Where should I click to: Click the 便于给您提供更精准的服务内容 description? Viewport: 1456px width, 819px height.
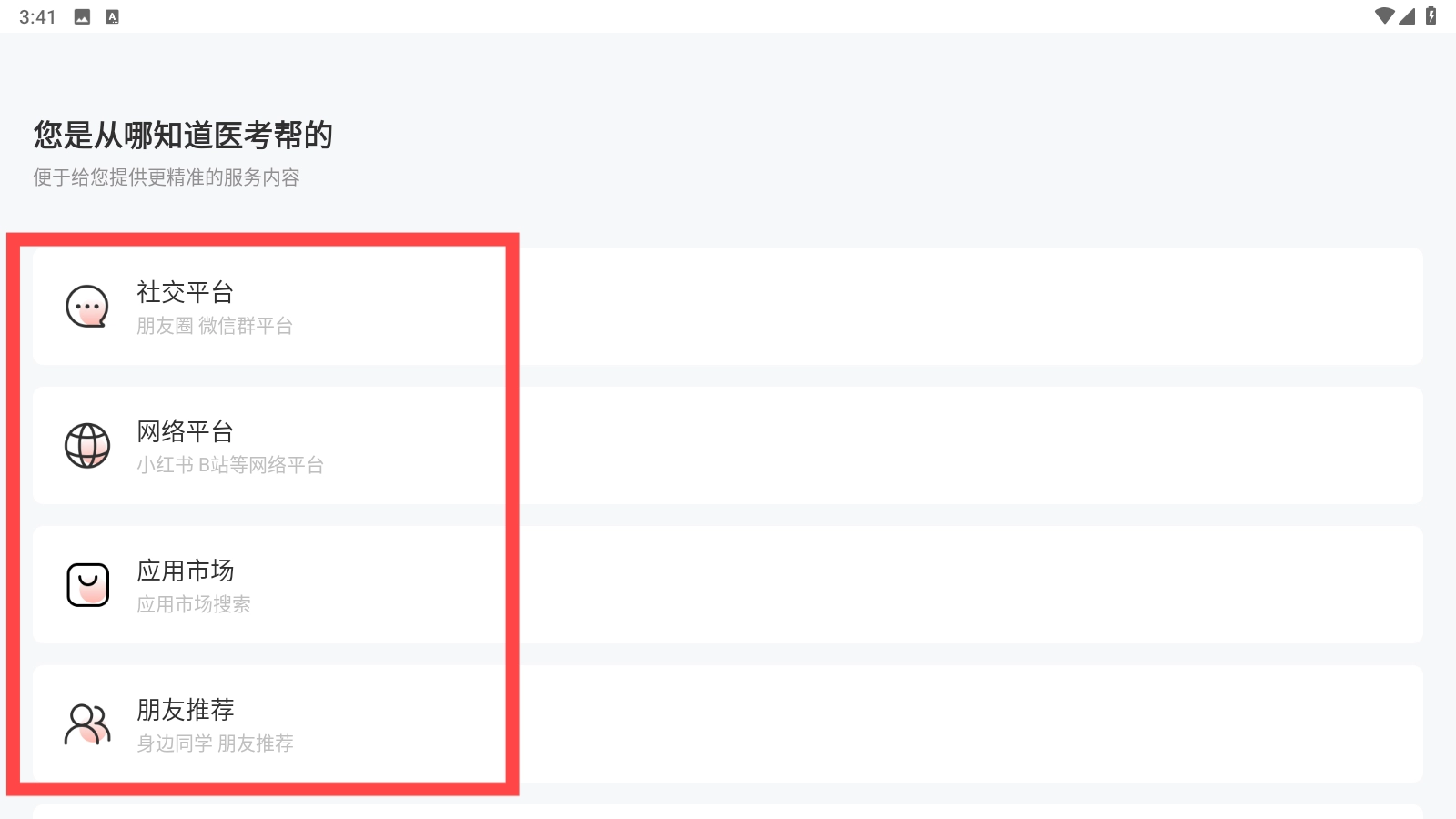(167, 177)
